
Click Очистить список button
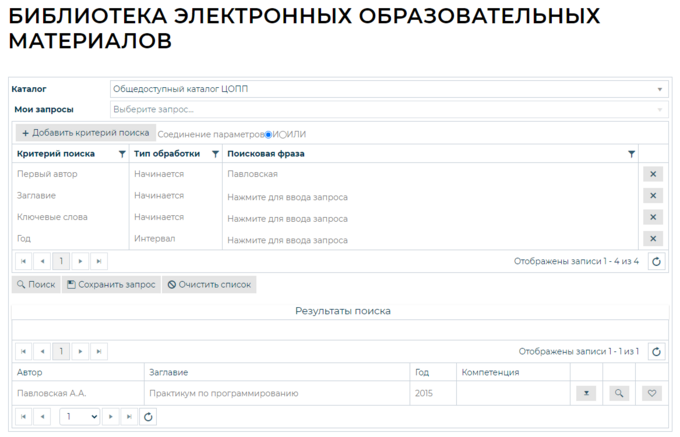209,284
